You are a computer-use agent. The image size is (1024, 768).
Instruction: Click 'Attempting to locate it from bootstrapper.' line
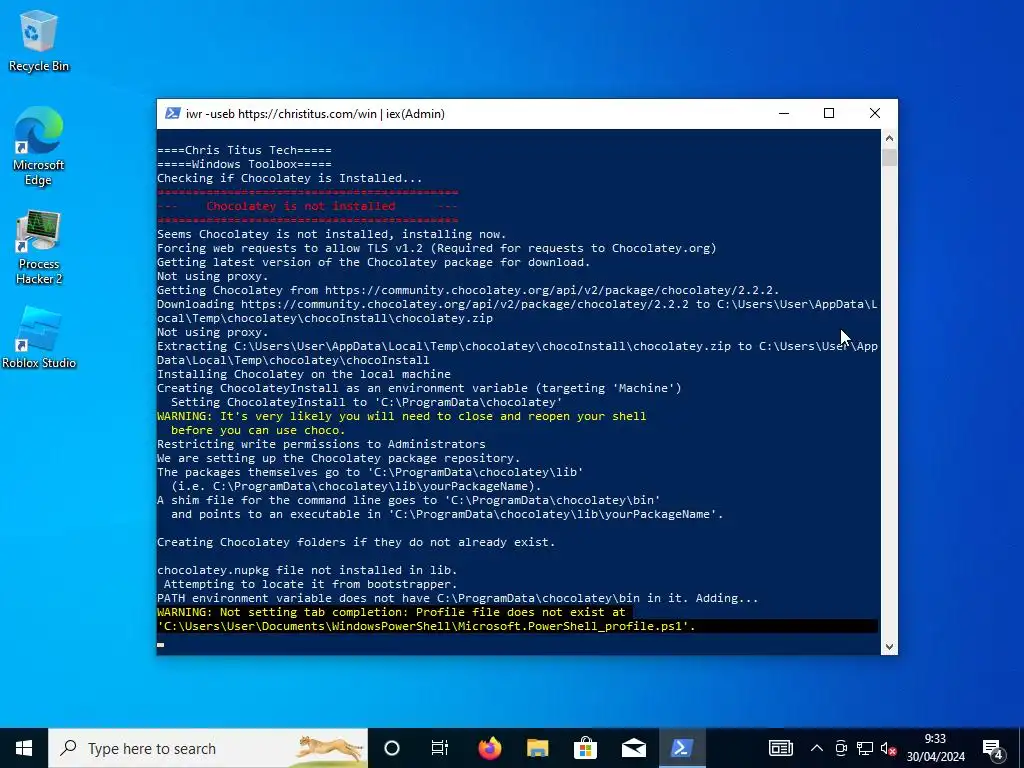(310, 584)
